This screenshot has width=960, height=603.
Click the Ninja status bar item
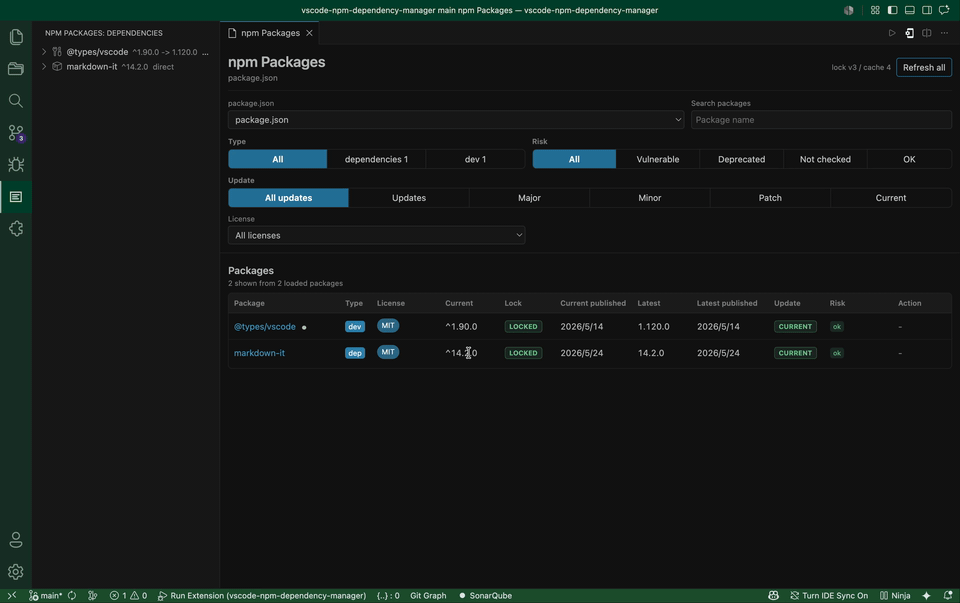click(x=895, y=596)
